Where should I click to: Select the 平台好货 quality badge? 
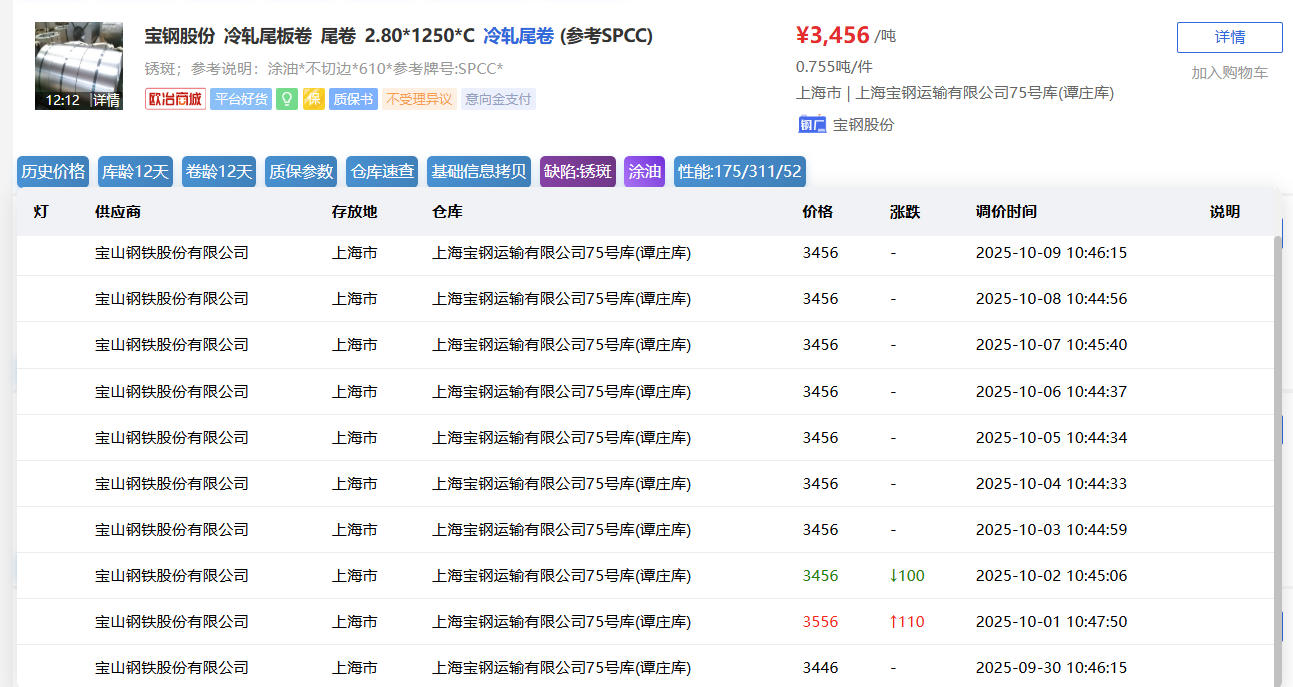click(x=240, y=99)
